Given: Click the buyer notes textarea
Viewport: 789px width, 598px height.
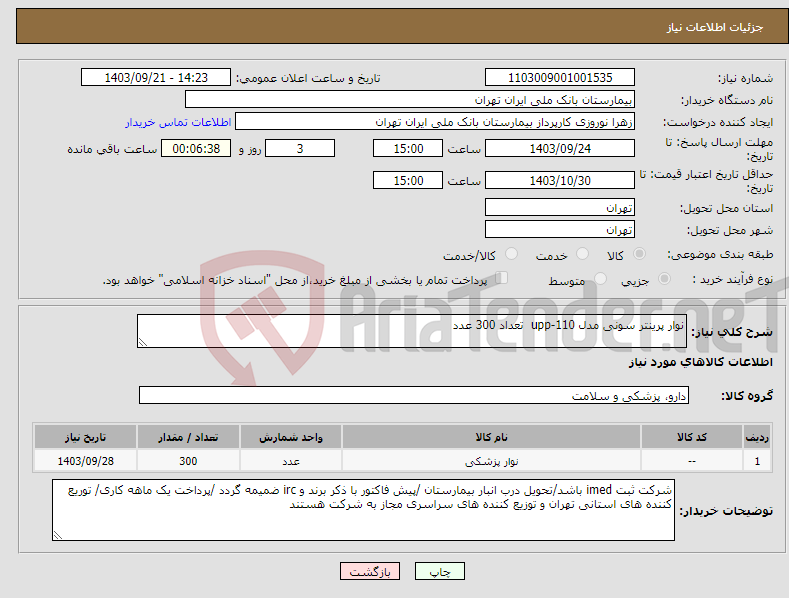Looking at the screenshot, I should coord(363,510).
